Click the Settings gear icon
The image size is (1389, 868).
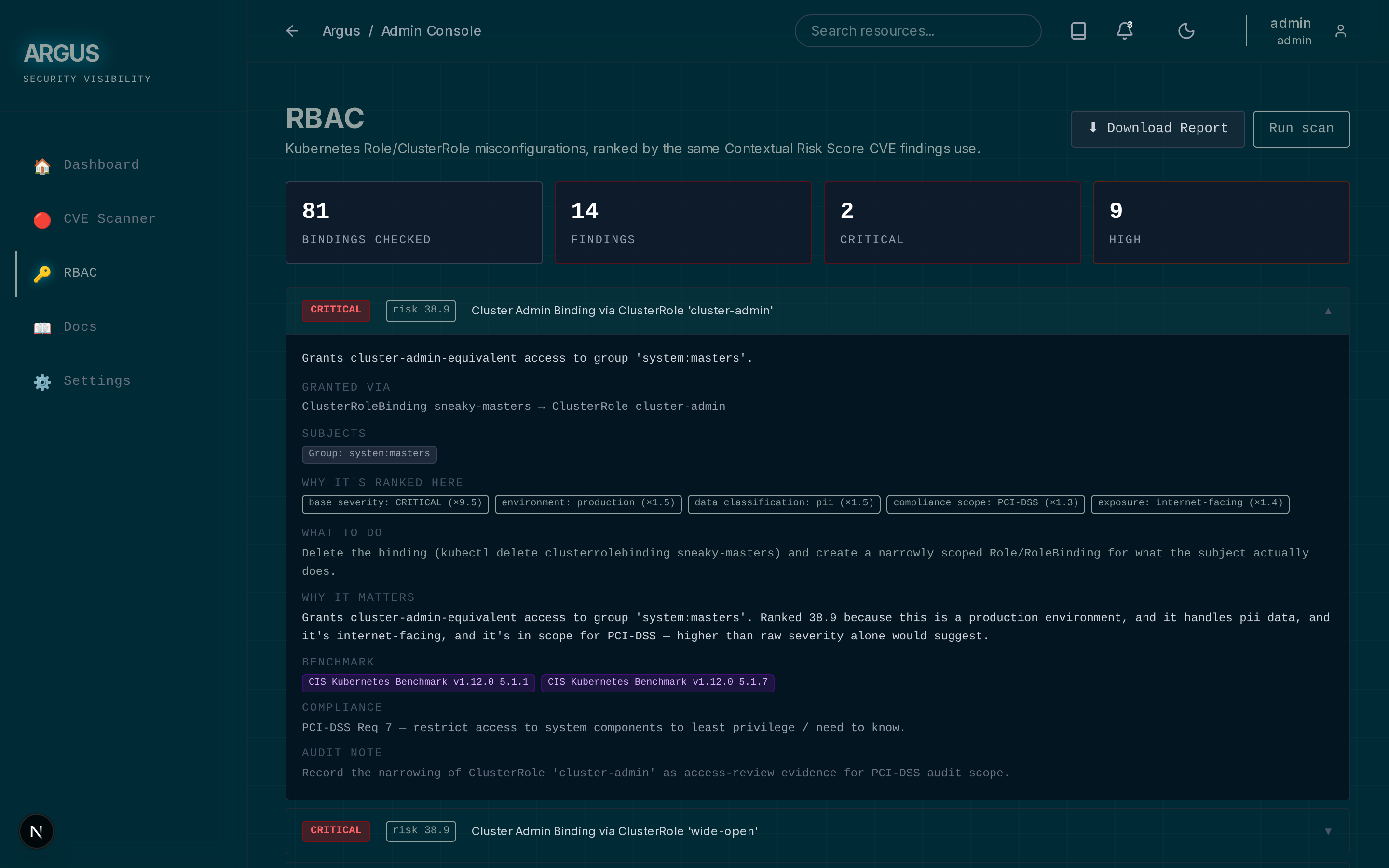(x=42, y=382)
